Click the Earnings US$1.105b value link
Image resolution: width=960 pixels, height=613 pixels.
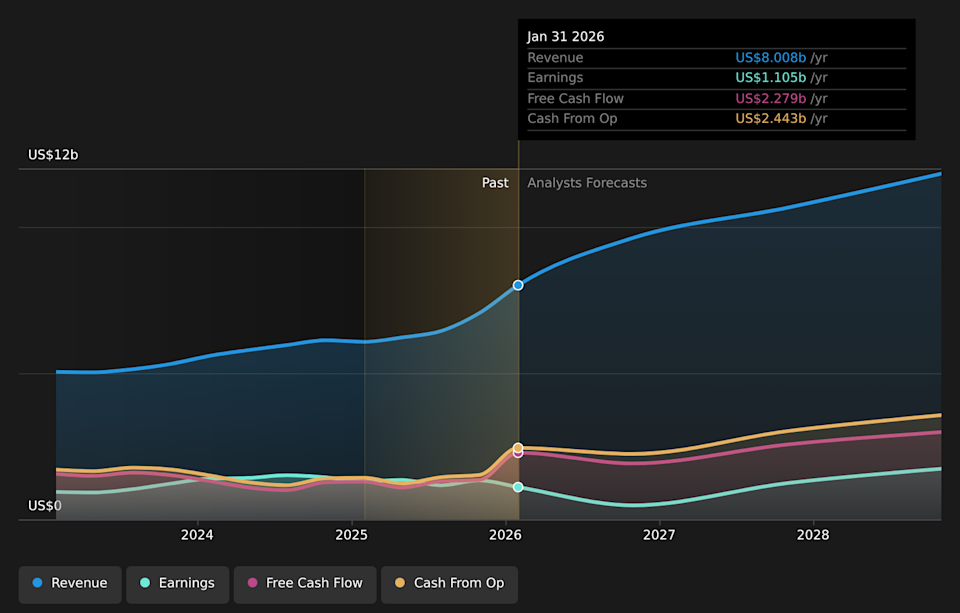(770, 77)
